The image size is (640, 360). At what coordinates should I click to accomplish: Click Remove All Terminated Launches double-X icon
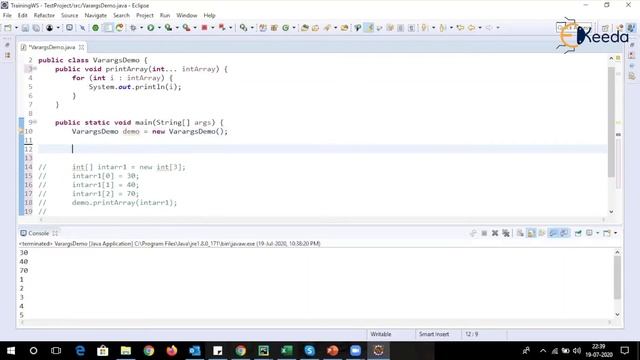coord(506,233)
